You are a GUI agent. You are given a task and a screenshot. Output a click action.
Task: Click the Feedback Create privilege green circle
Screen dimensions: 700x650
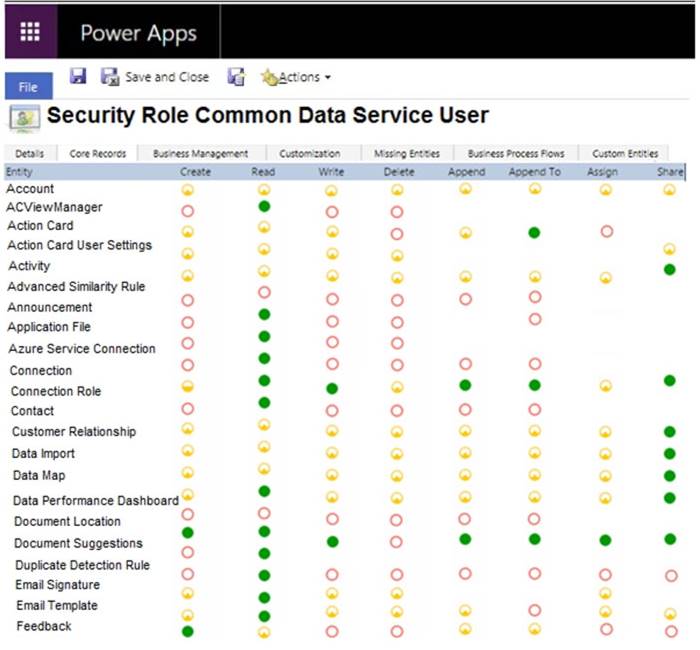tap(187, 631)
